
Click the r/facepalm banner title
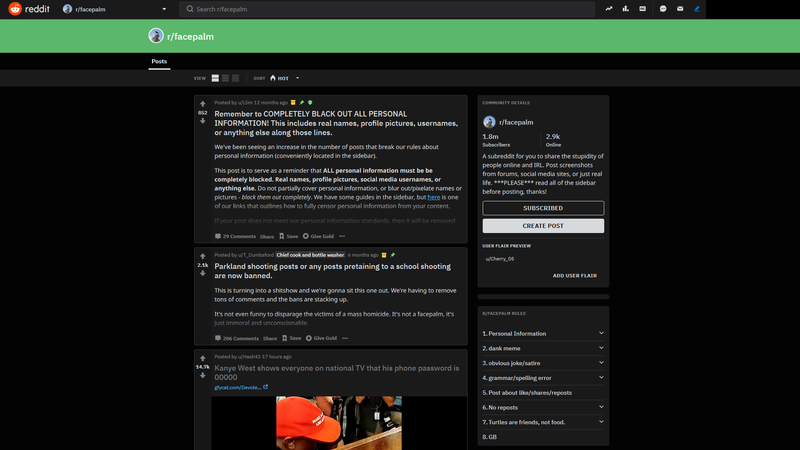click(x=190, y=37)
